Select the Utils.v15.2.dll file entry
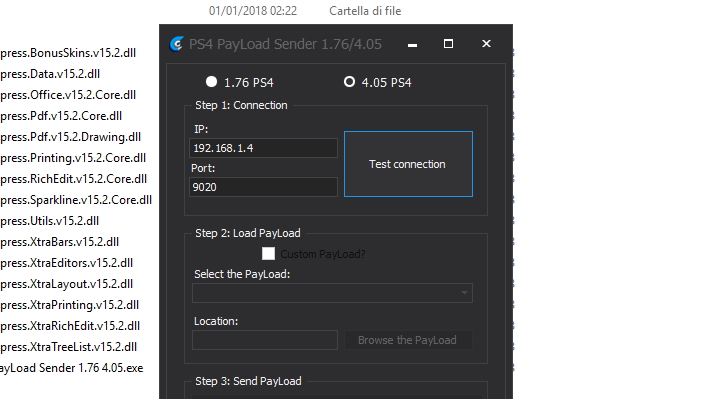Viewport: 710px width, 399px height. tap(49, 221)
